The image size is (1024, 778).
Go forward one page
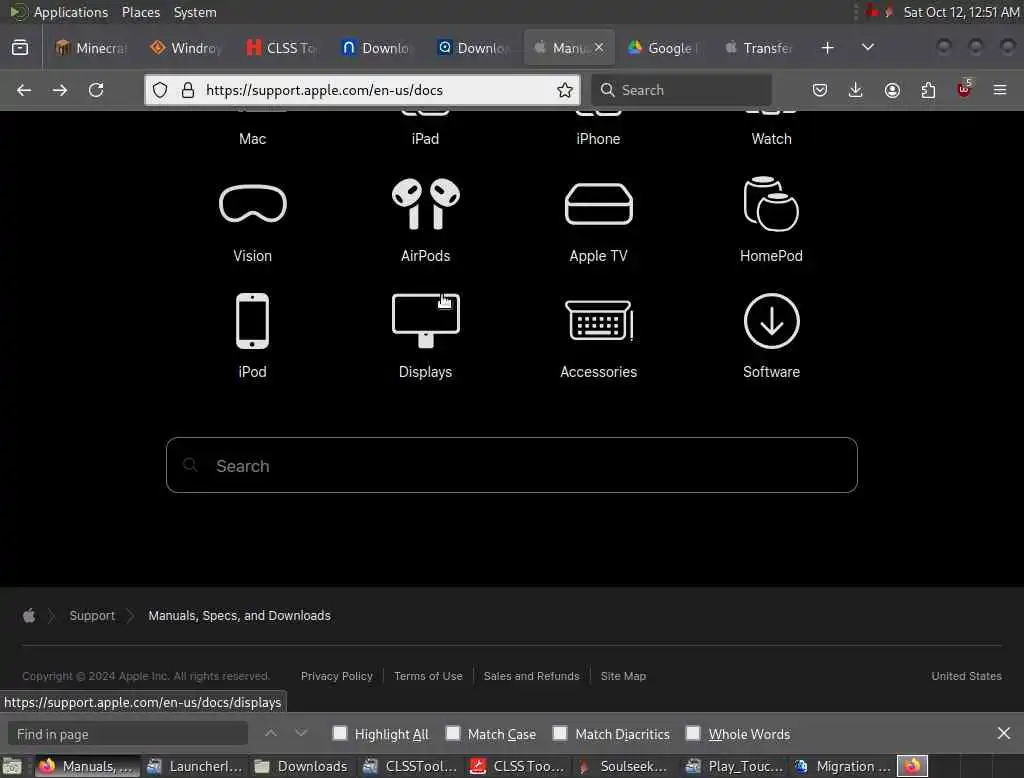(60, 90)
